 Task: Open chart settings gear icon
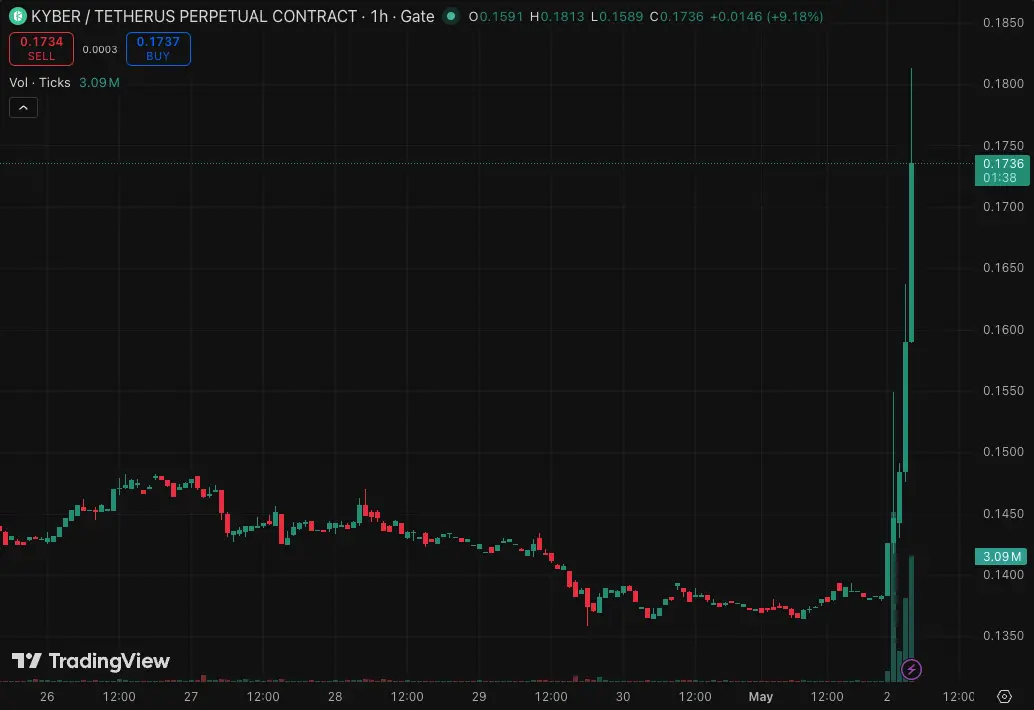(1004, 696)
